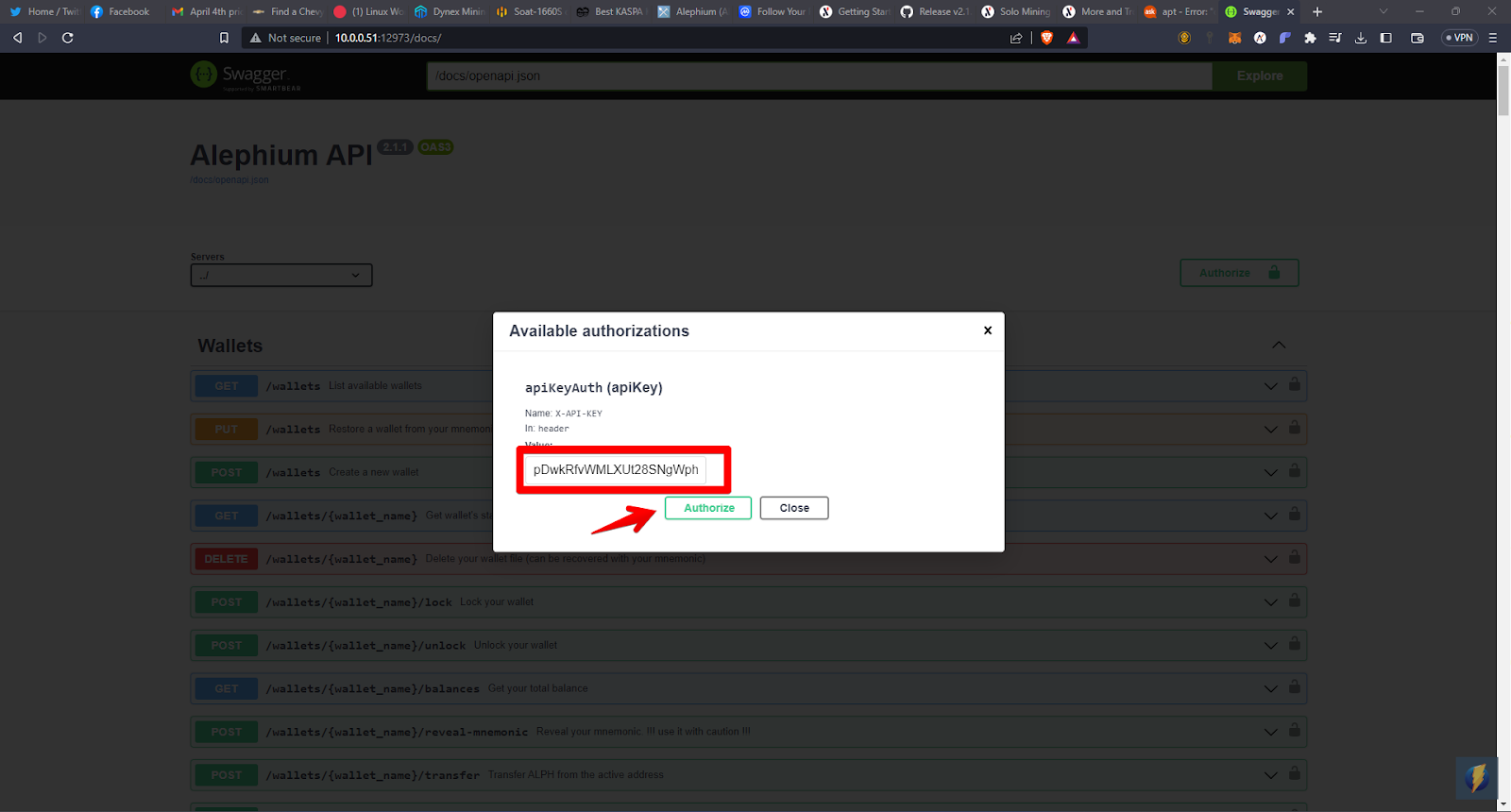Click the lightning bolt floating icon
Screen dimensions: 1511x812
coord(1477,778)
